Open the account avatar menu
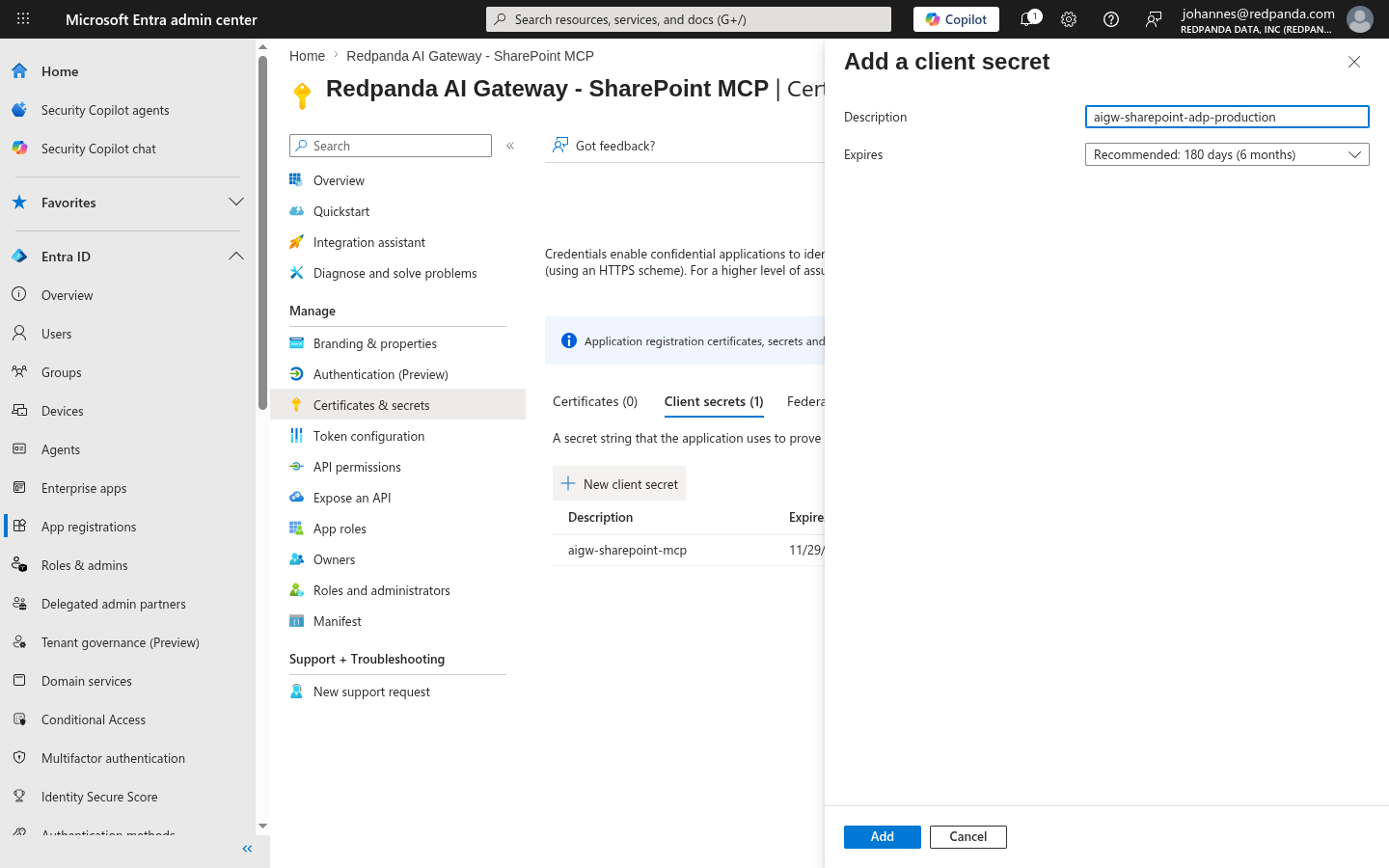This screenshot has height=868, width=1389. pos(1360,19)
